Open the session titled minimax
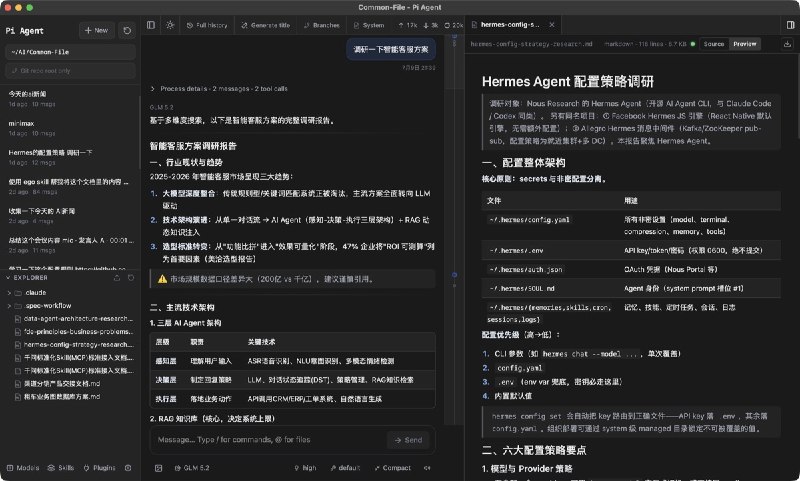This screenshot has width=800, height=481. click(x=70, y=128)
